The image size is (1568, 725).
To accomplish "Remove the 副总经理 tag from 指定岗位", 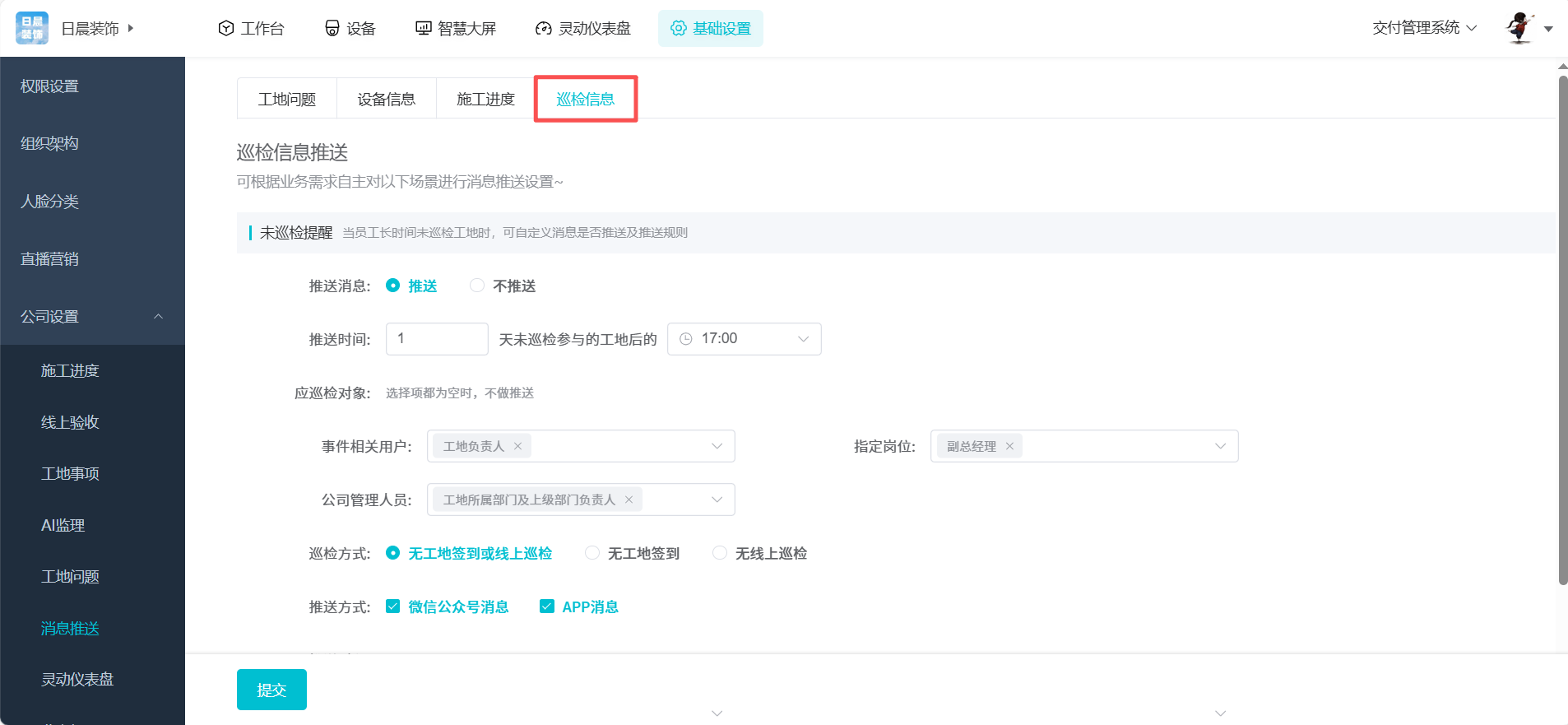I will (1009, 446).
